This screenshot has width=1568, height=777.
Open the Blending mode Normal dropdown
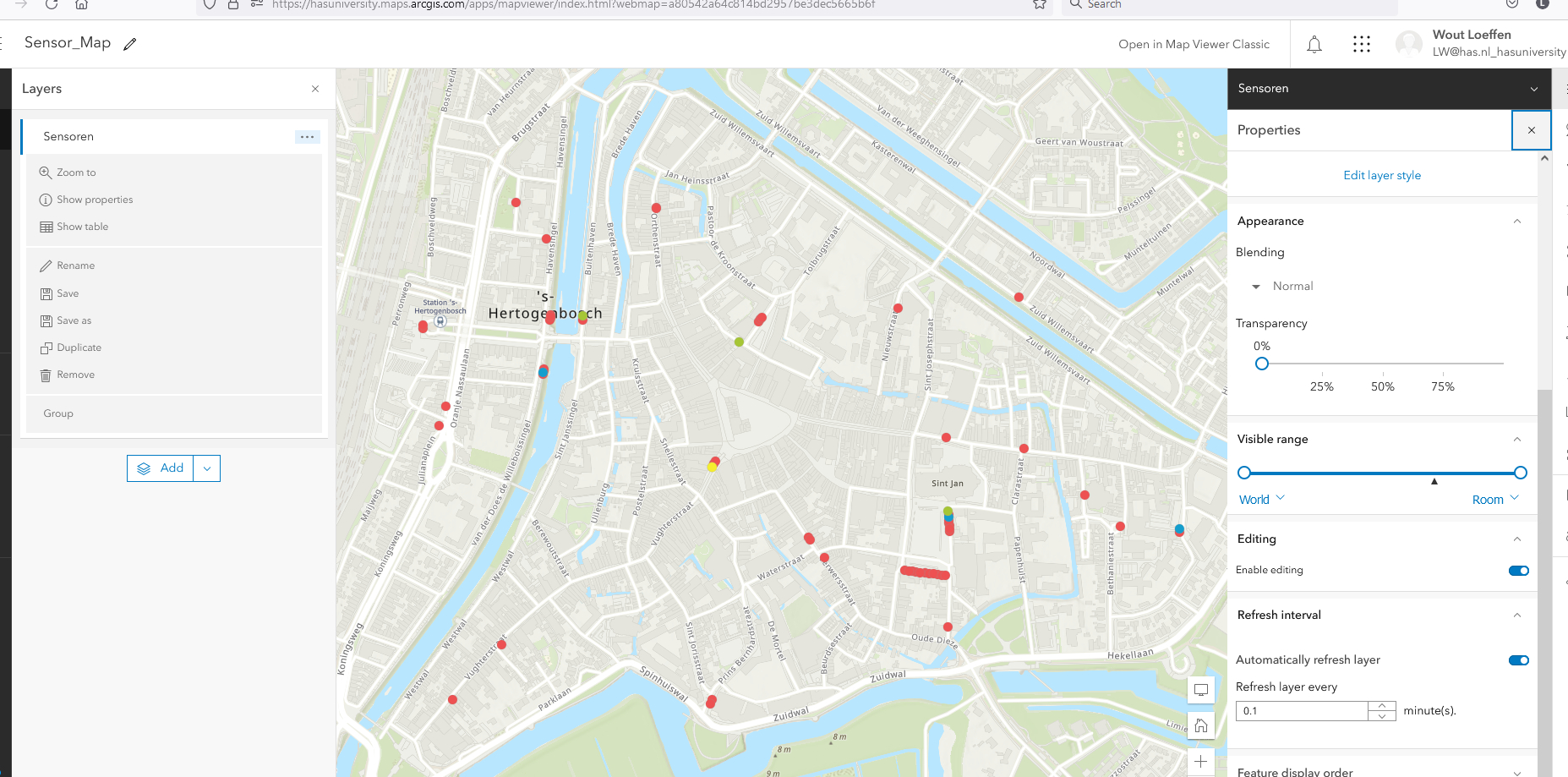[1283, 286]
